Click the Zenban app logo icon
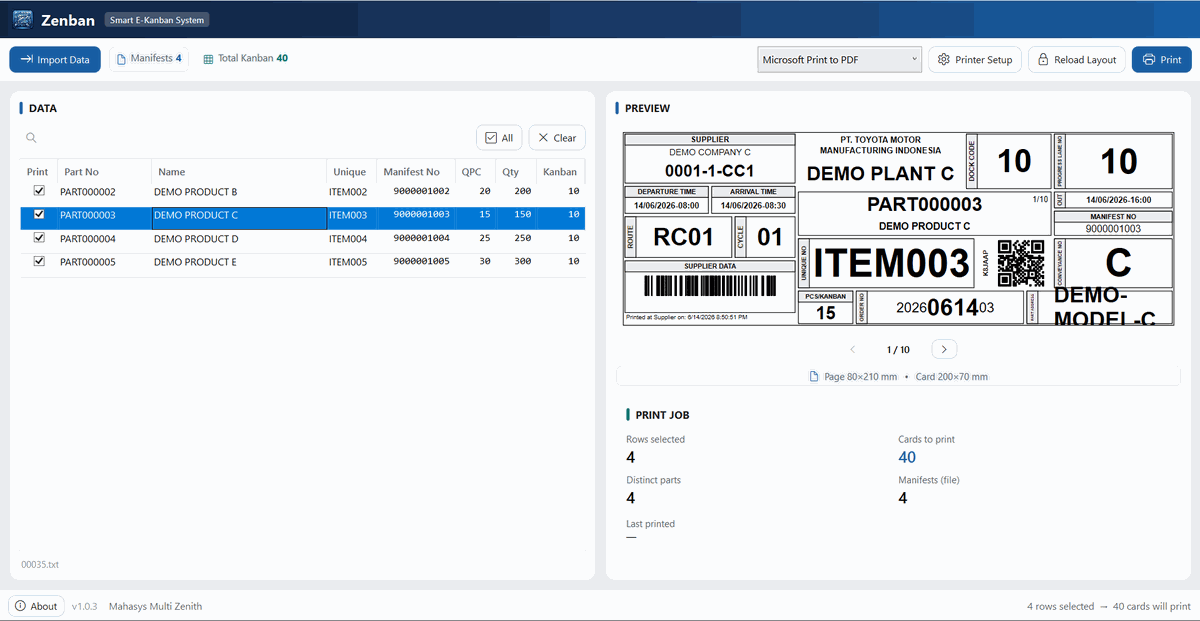This screenshot has height=621, width=1200. pyautogui.click(x=21, y=19)
